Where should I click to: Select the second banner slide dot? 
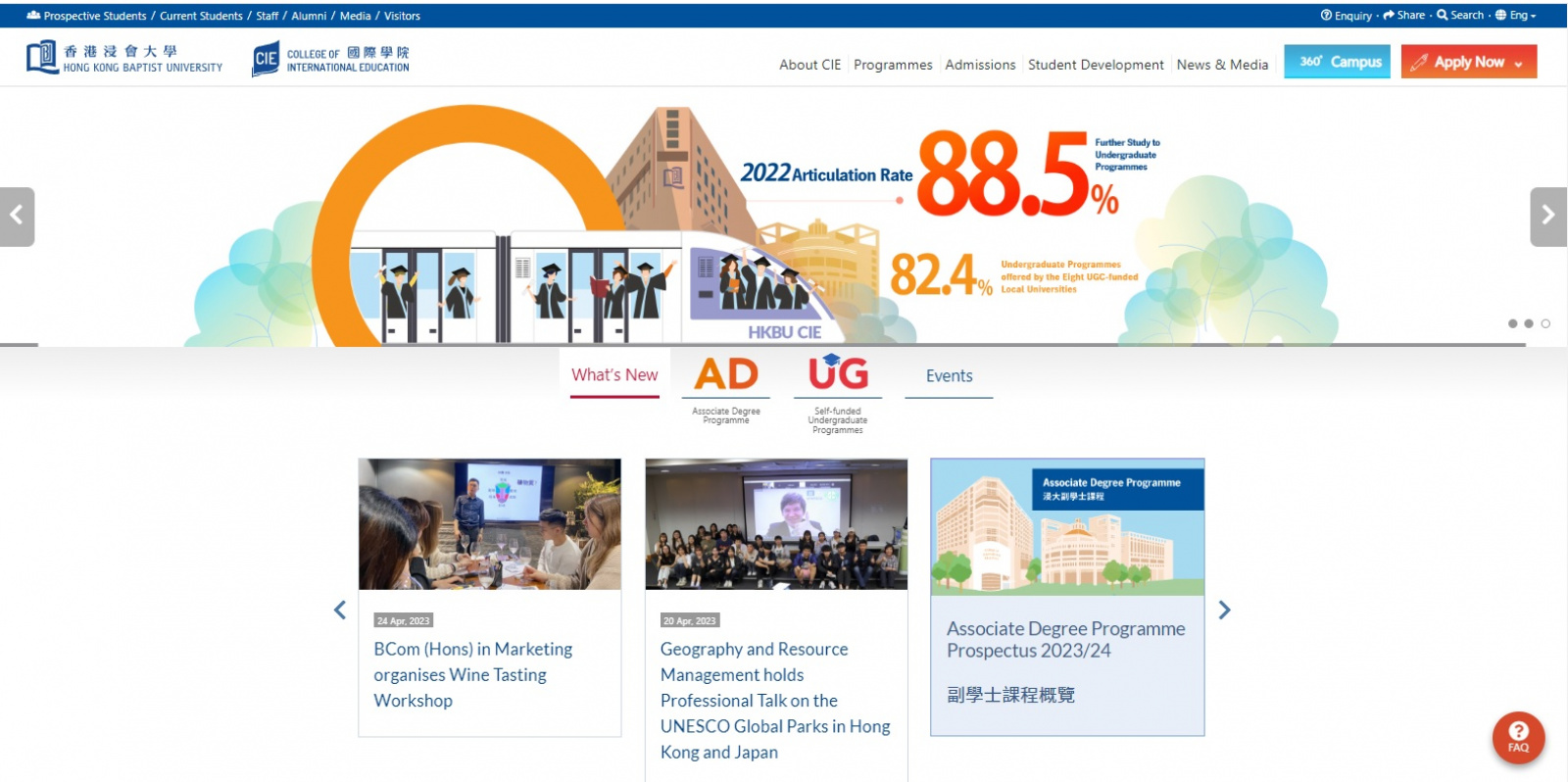pos(1529,323)
